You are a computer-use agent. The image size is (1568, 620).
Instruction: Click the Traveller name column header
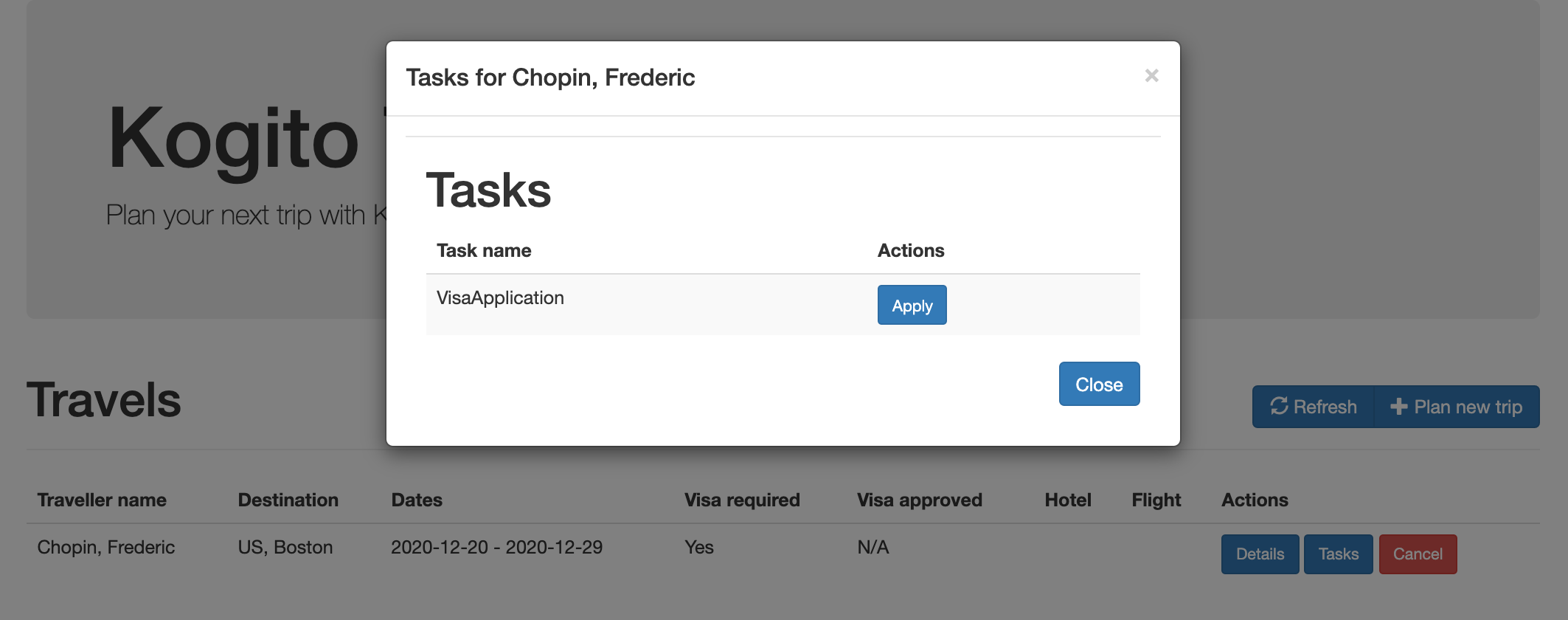click(x=102, y=500)
